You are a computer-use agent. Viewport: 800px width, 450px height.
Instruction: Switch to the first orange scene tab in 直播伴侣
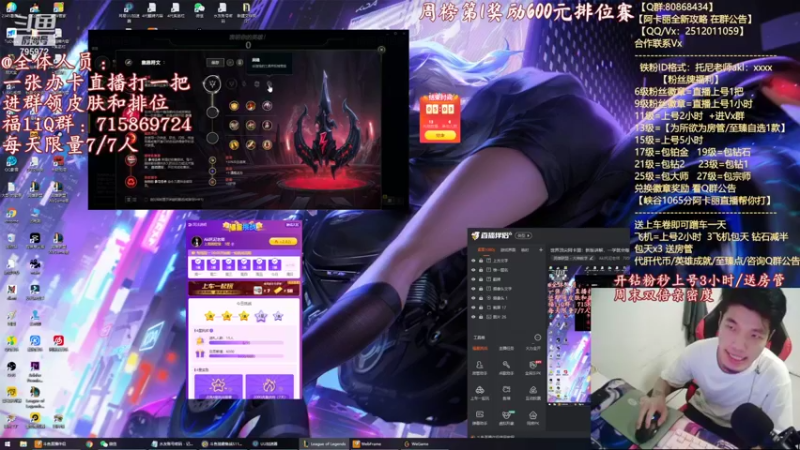click(x=486, y=250)
